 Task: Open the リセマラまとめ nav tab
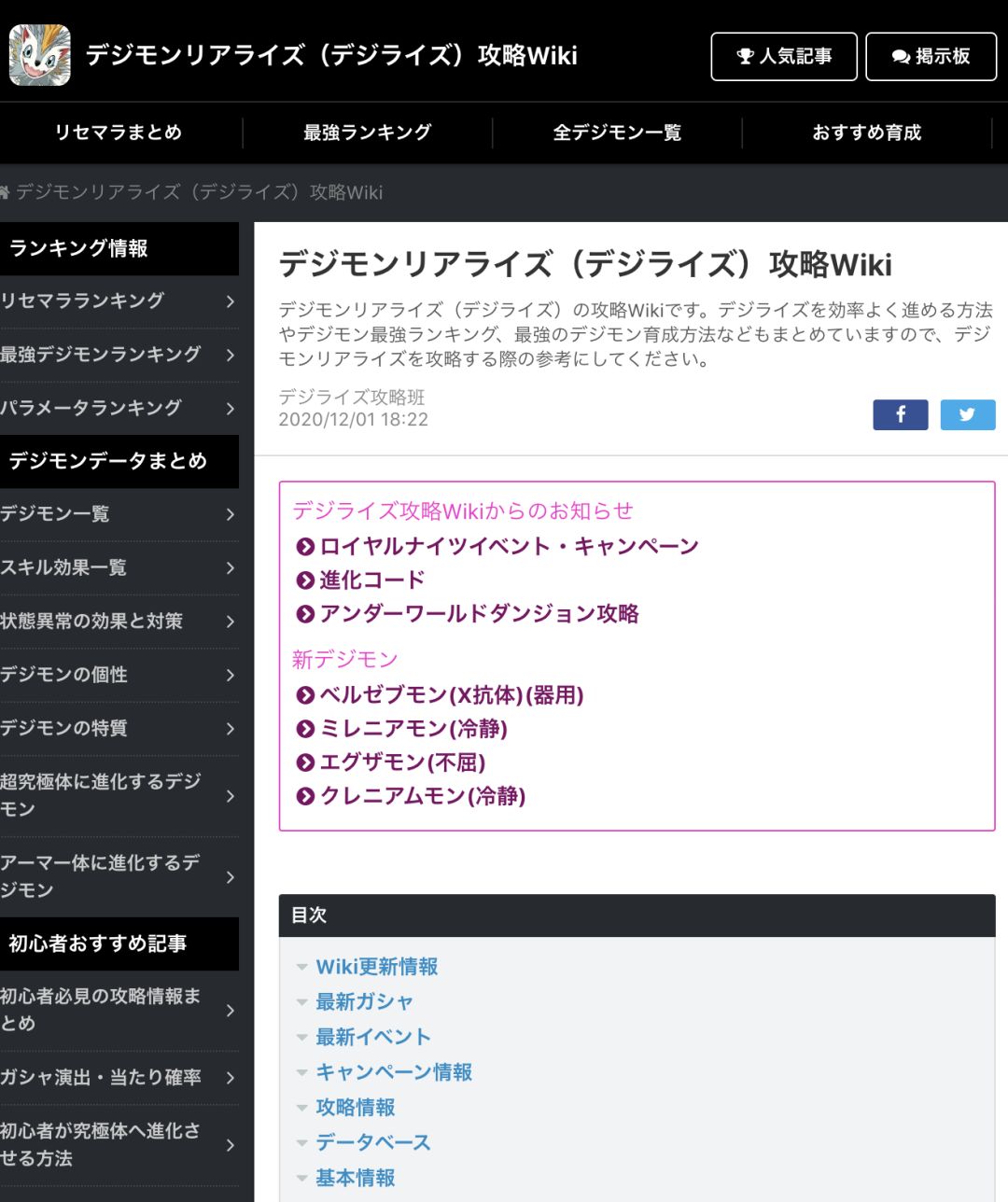[x=119, y=133]
